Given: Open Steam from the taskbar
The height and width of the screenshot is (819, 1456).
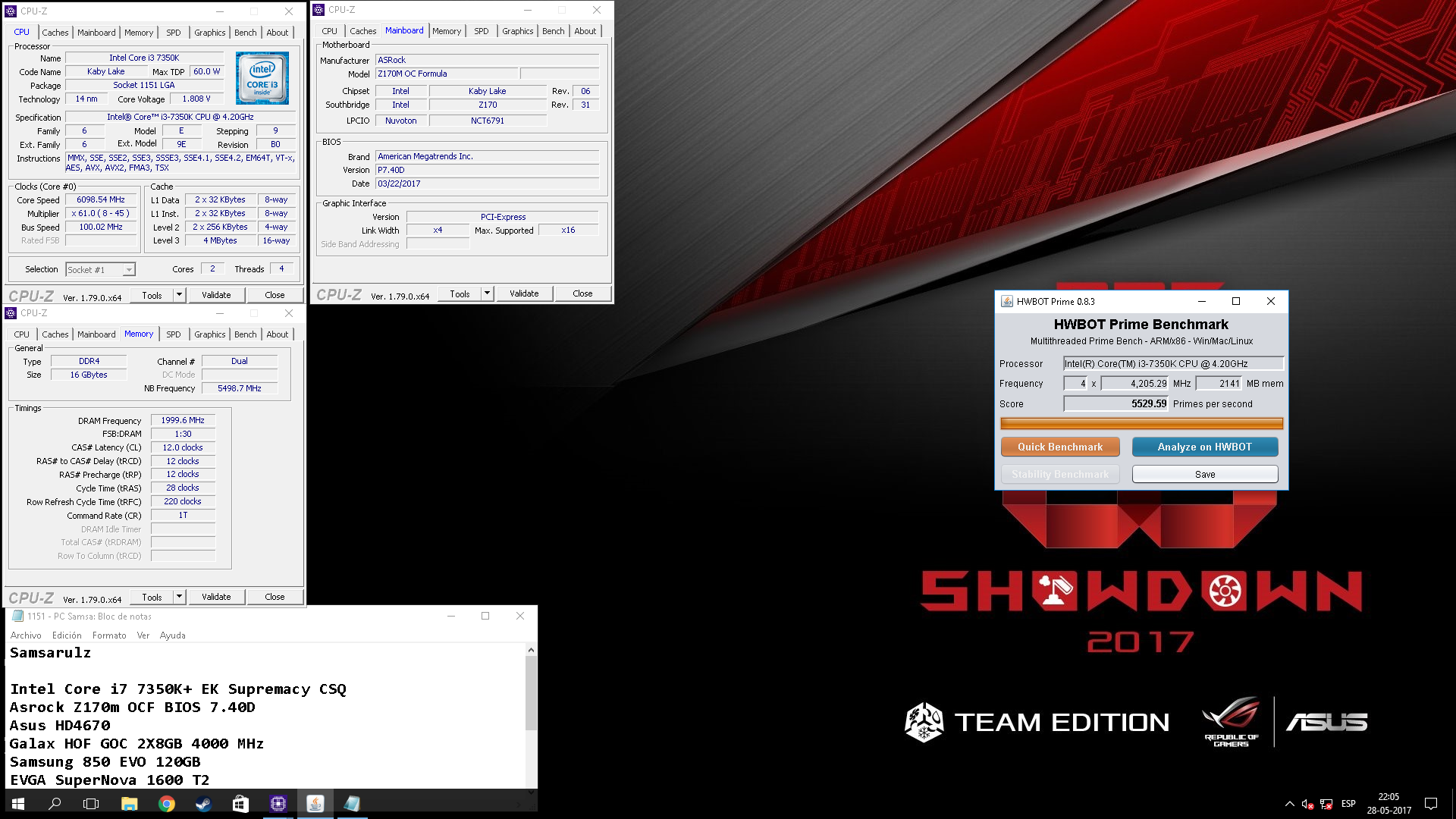Looking at the screenshot, I should tap(203, 804).
